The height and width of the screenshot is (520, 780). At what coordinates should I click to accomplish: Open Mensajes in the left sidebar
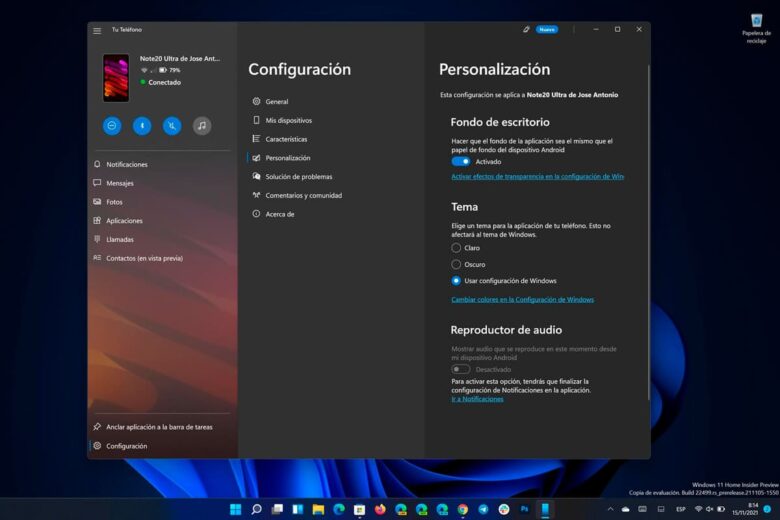[x=120, y=183]
